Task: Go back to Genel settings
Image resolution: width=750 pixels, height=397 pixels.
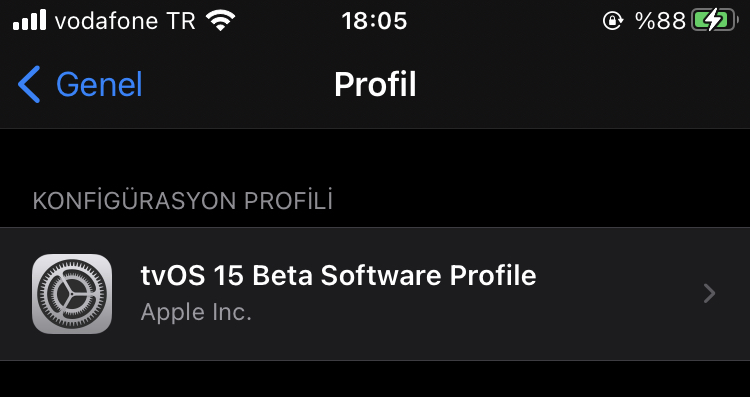Action: tap(80, 85)
